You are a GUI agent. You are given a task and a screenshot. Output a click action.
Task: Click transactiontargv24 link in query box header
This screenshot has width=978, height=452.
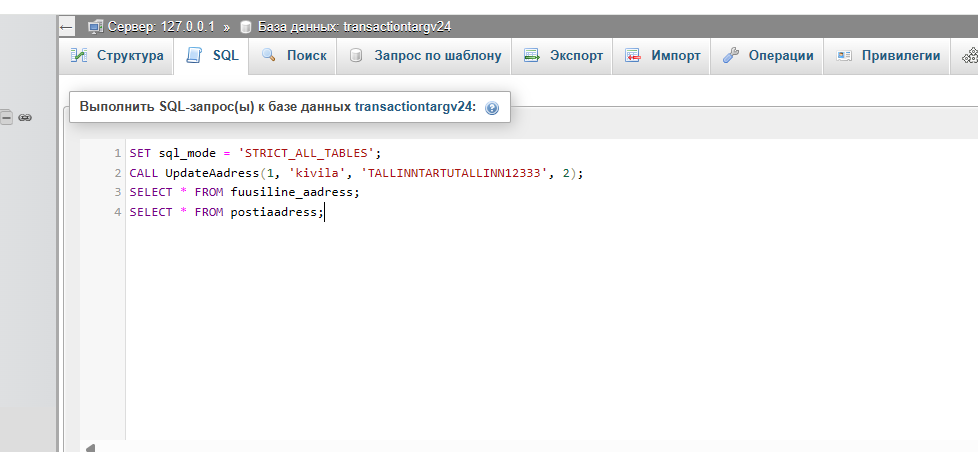pos(415,107)
